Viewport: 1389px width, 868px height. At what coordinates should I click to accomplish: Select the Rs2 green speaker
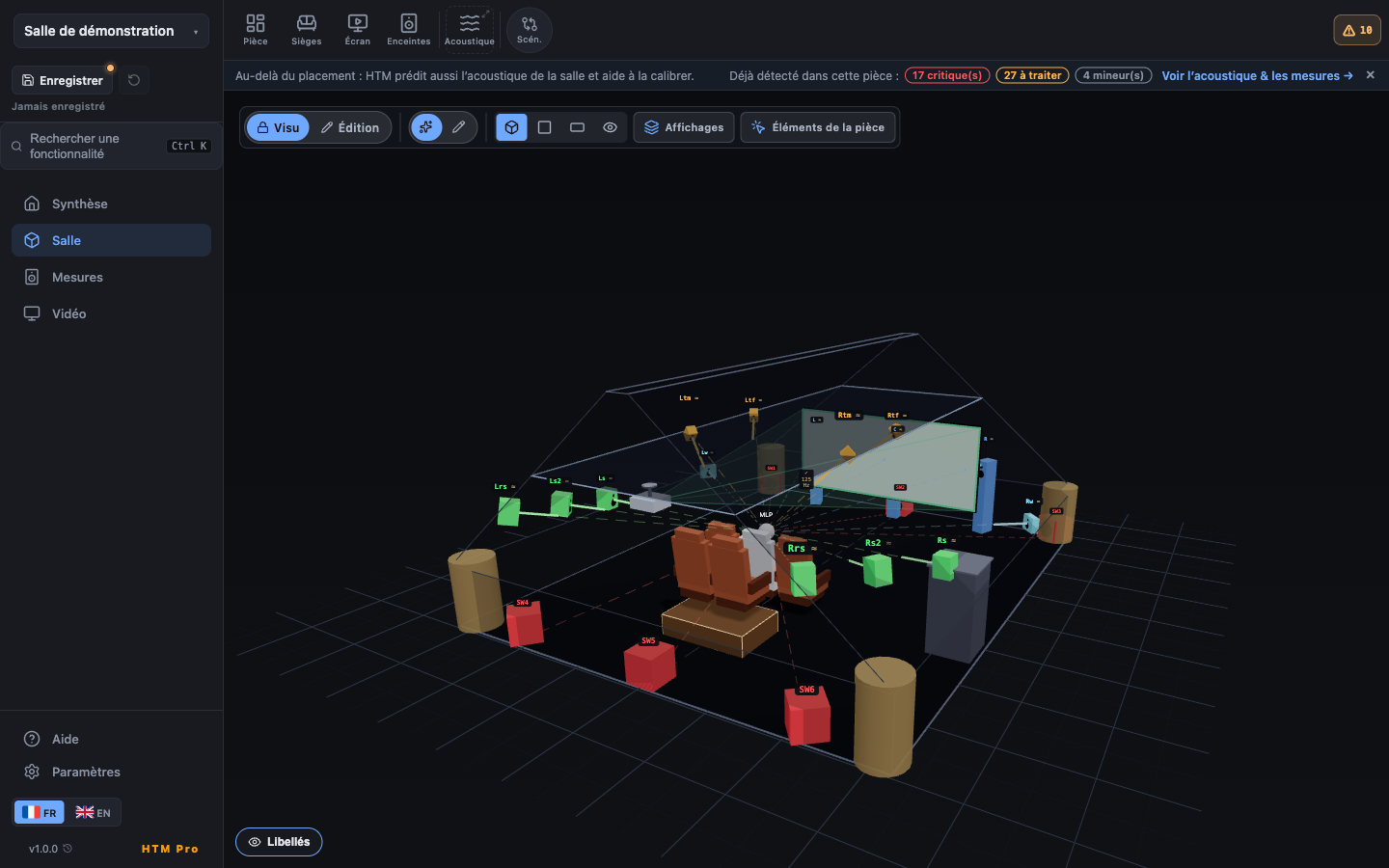(878, 569)
